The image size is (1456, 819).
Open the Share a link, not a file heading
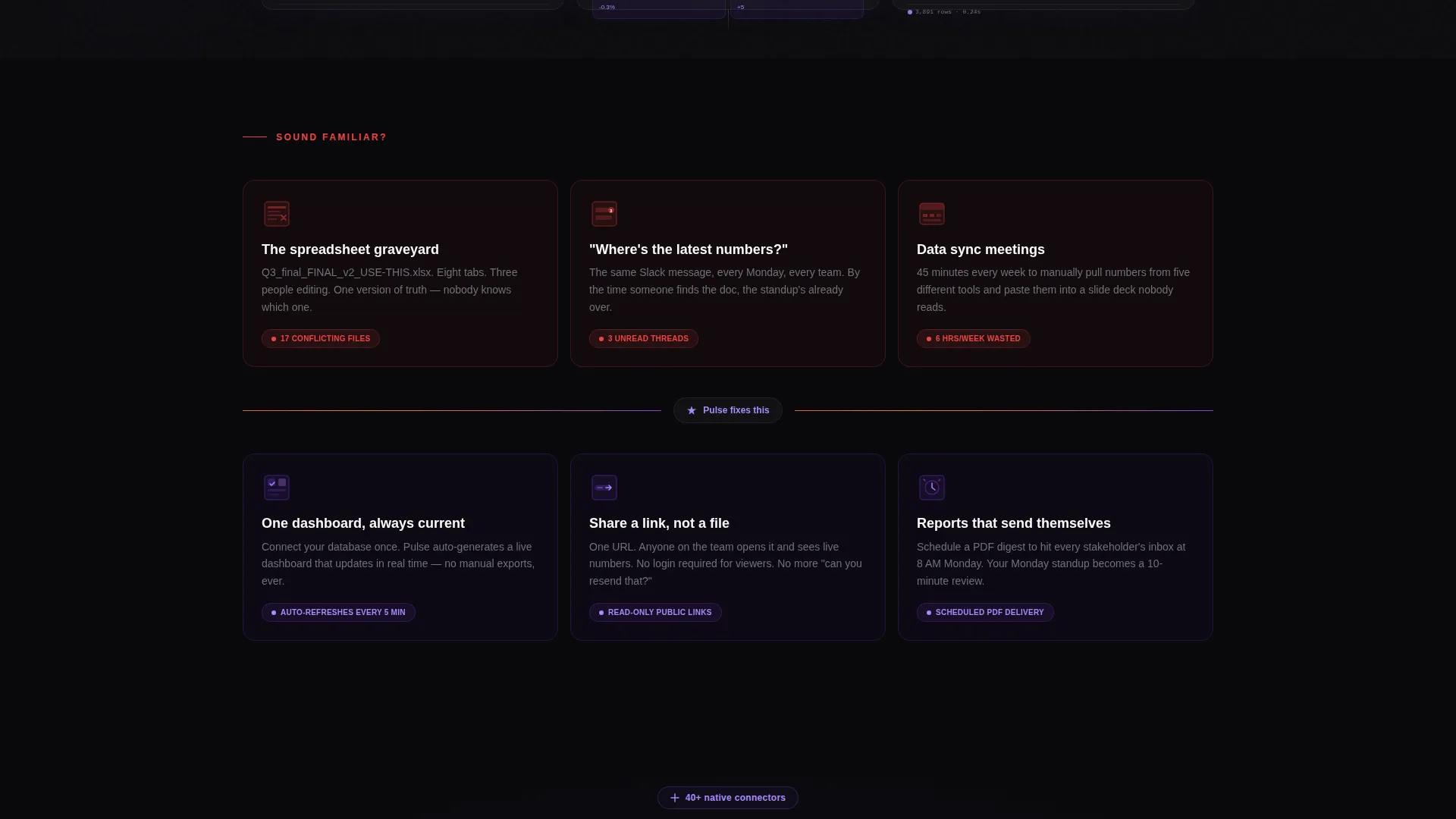point(659,523)
